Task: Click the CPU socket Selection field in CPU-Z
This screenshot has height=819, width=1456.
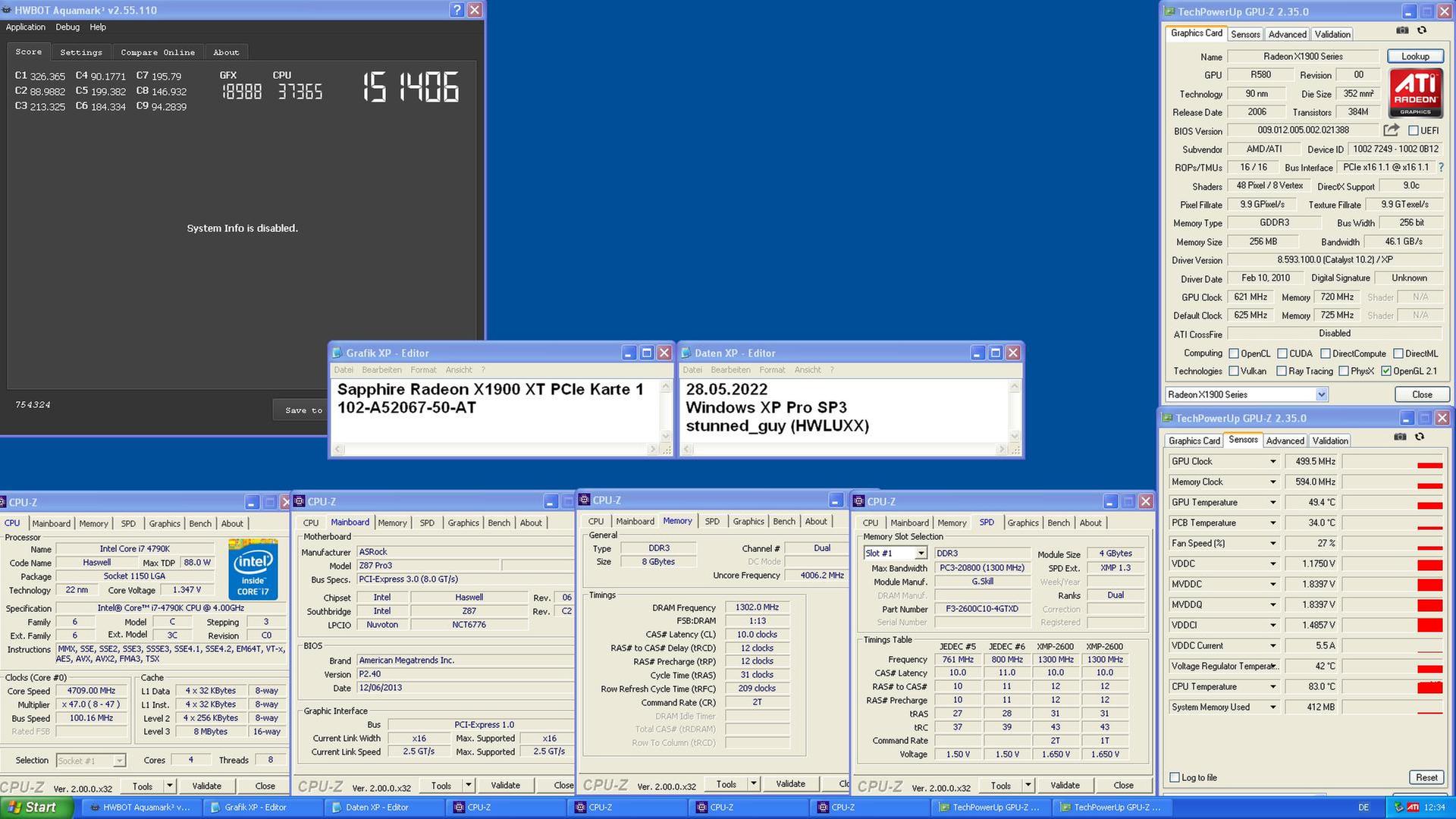Action: tap(90, 761)
